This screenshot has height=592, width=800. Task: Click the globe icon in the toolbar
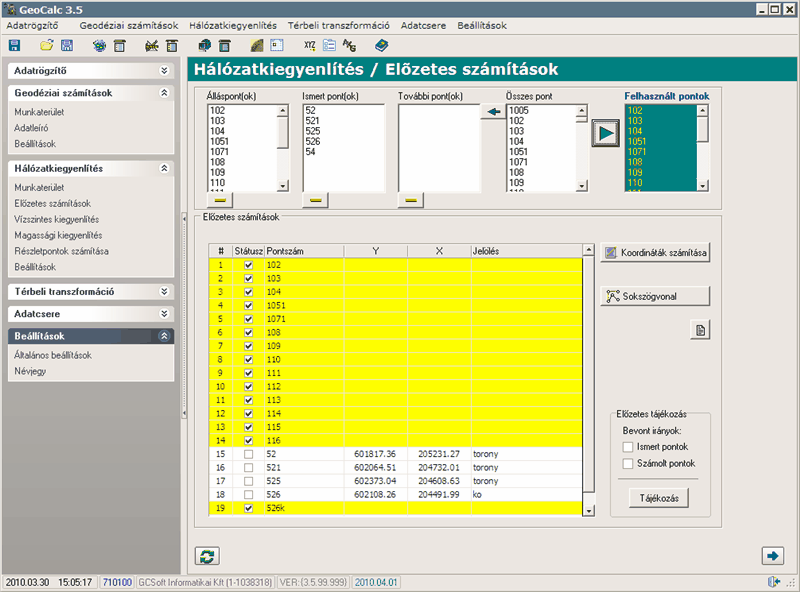99,46
